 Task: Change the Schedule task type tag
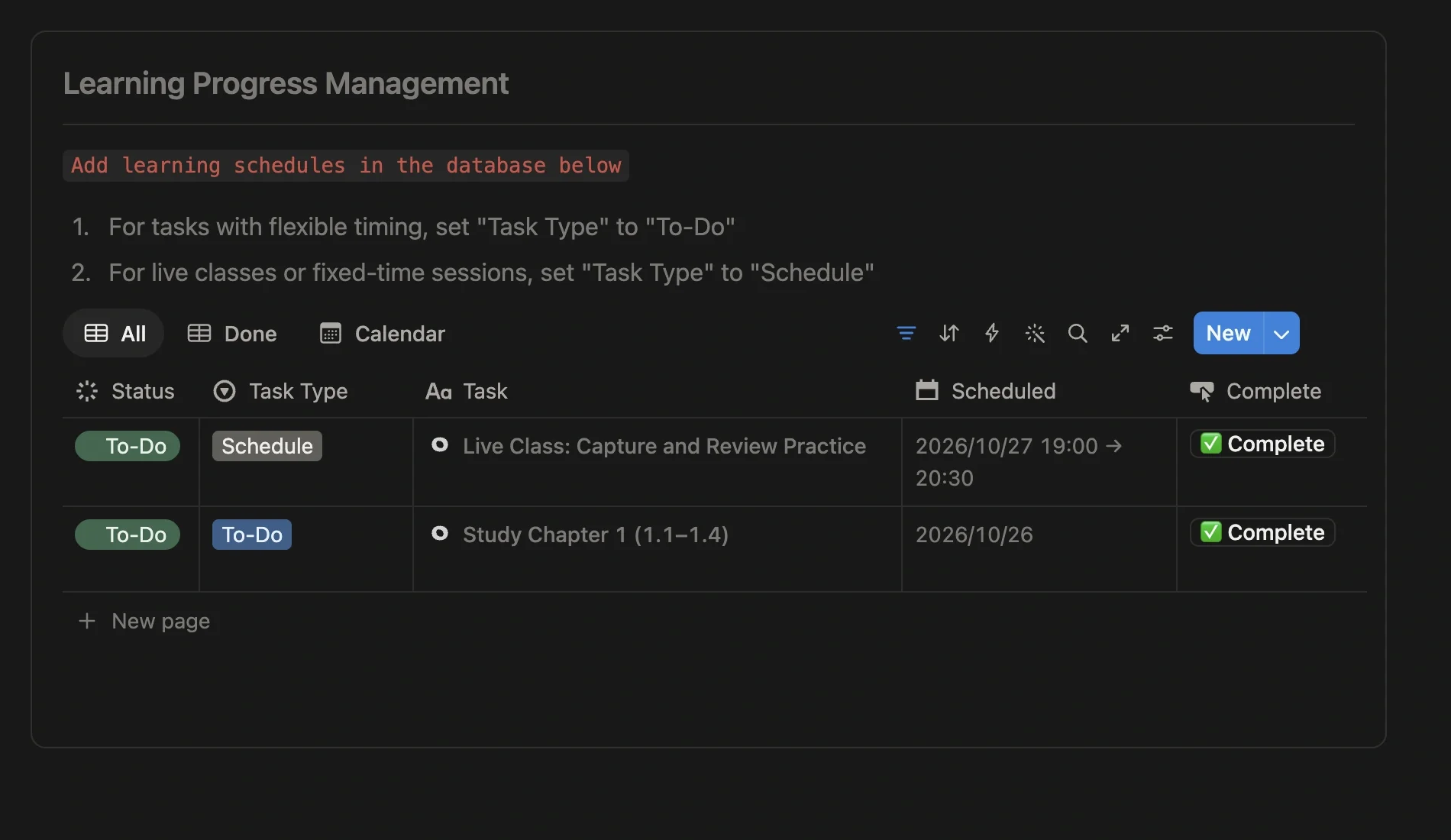click(267, 446)
